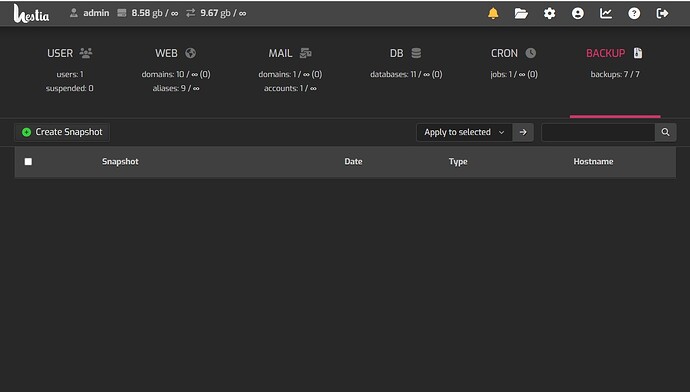Click the globe icon beside WEB
Image resolution: width=690 pixels, height=392 pixels.
191,53
